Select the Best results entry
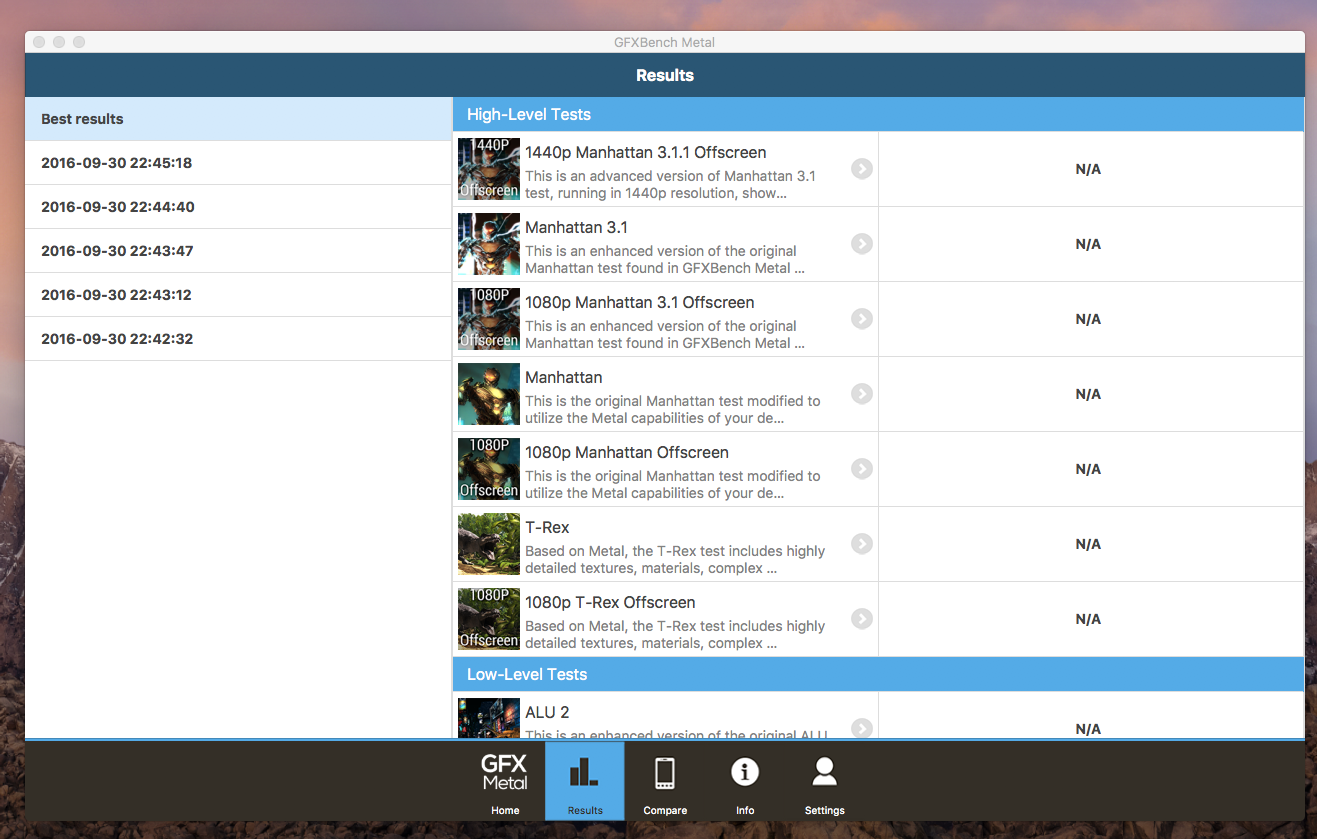The image size is (1317, 839). pyautogui.click(x=238, y=119)
